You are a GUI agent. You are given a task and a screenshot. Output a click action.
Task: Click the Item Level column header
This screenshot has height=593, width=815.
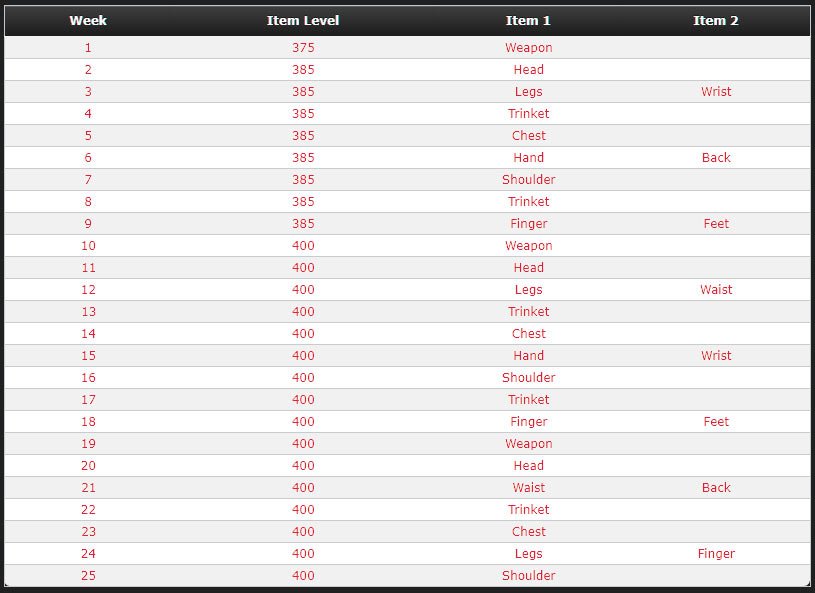(303, 21)
